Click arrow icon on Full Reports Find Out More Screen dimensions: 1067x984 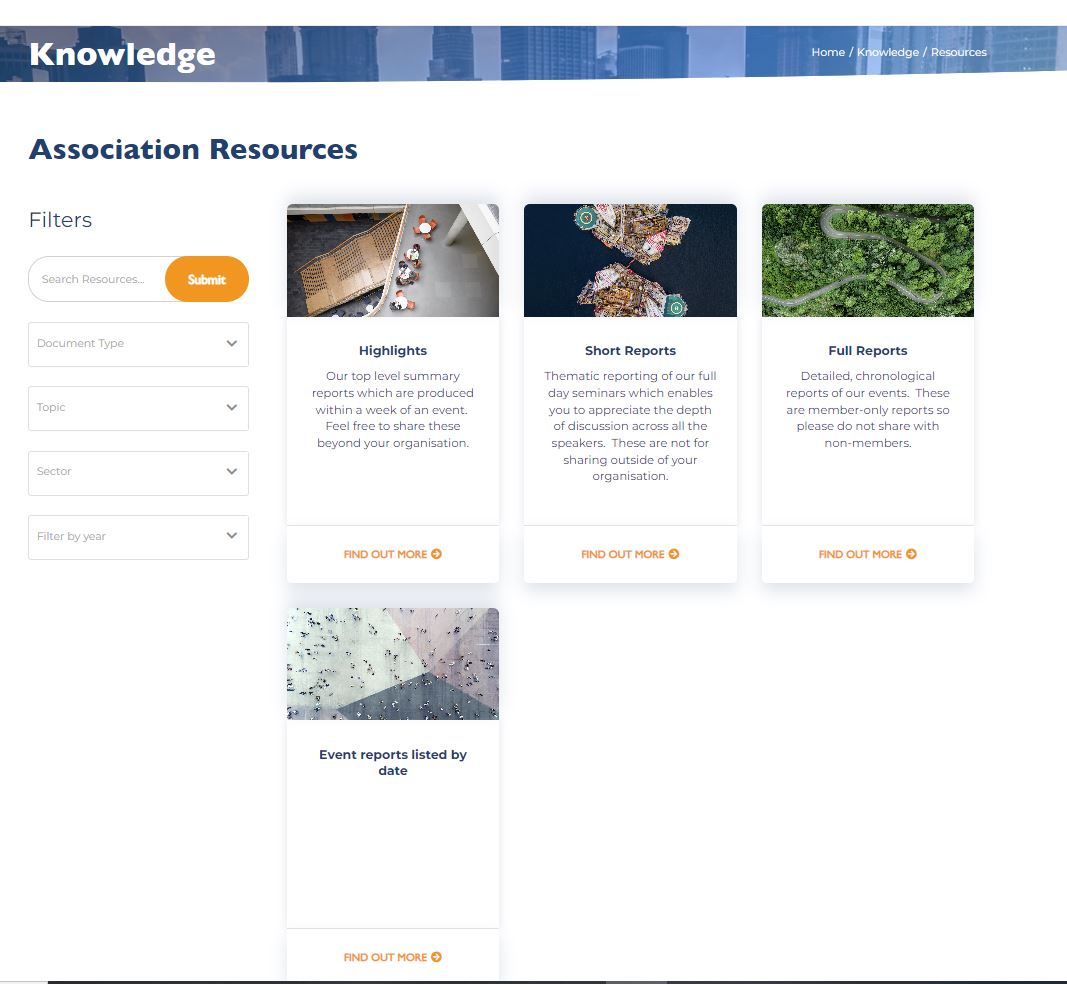click(911, 554)
